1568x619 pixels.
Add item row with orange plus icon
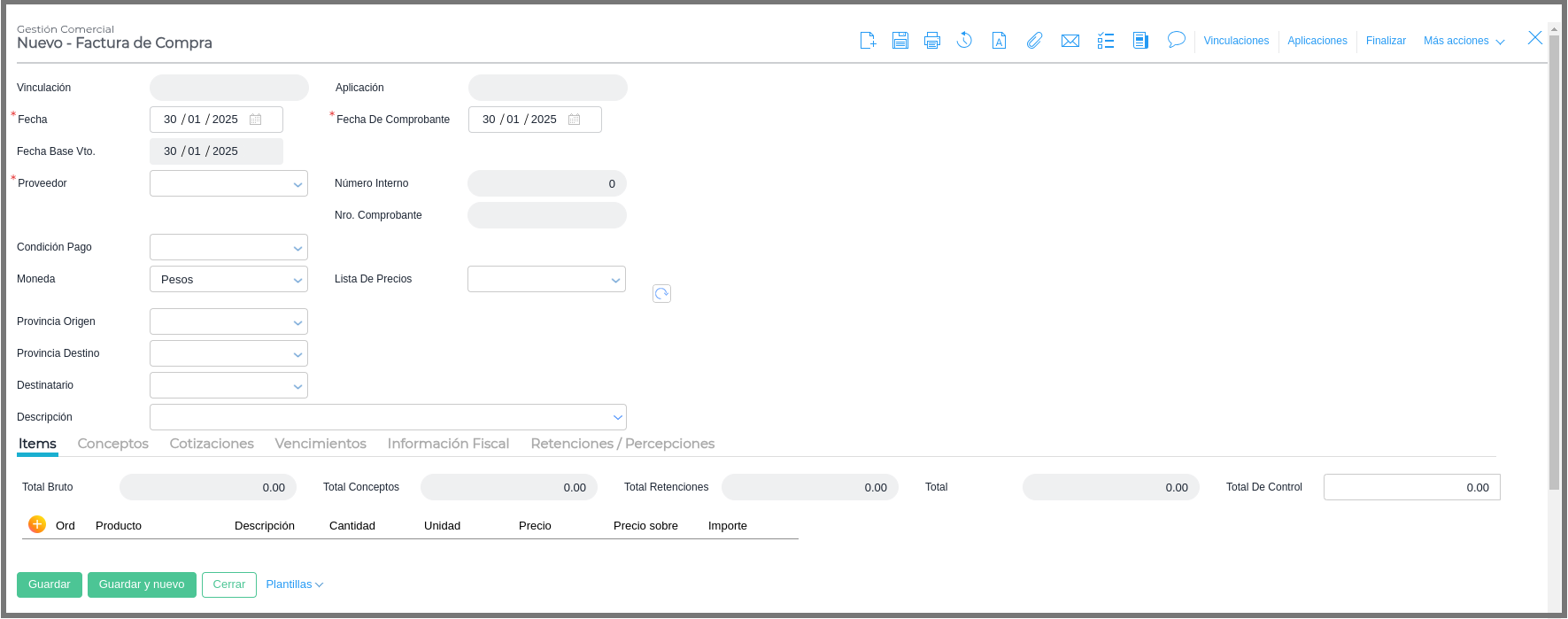[37, 524]
